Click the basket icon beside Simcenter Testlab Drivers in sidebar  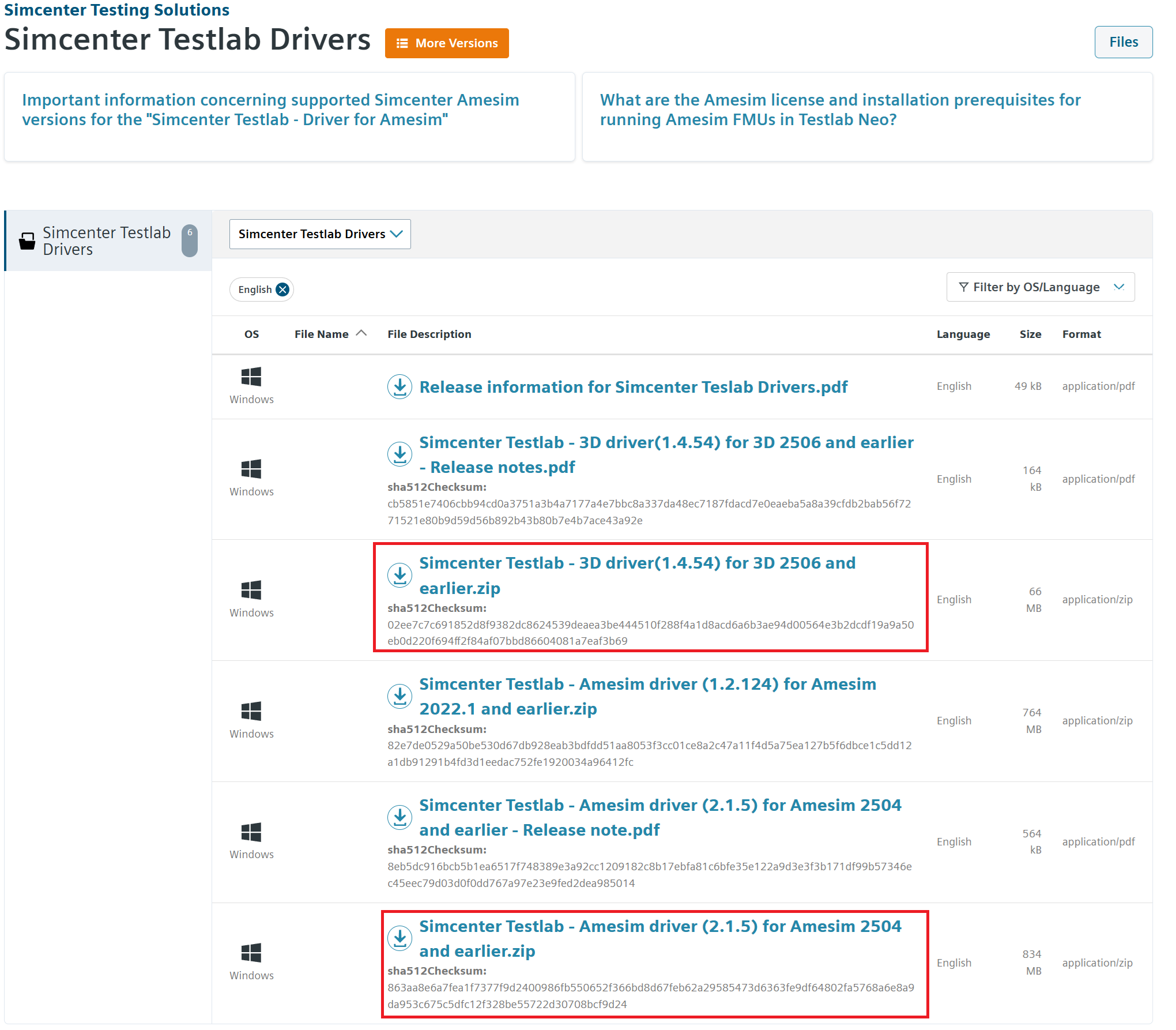click(27, 241)
